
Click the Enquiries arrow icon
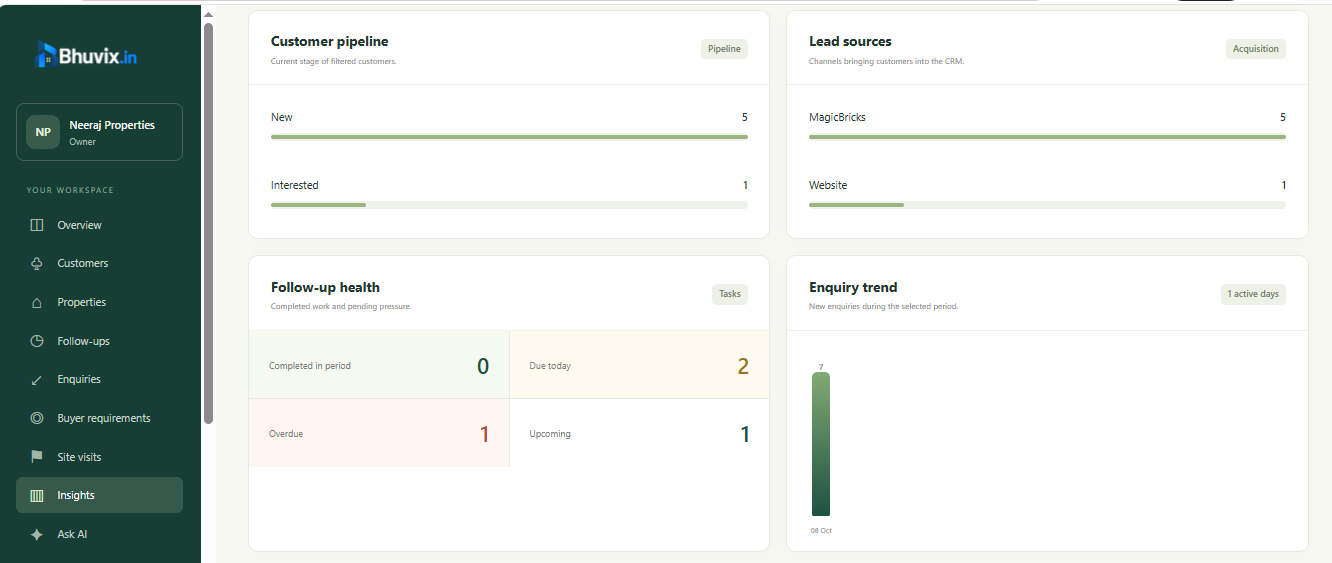click(x=37, y=380)
